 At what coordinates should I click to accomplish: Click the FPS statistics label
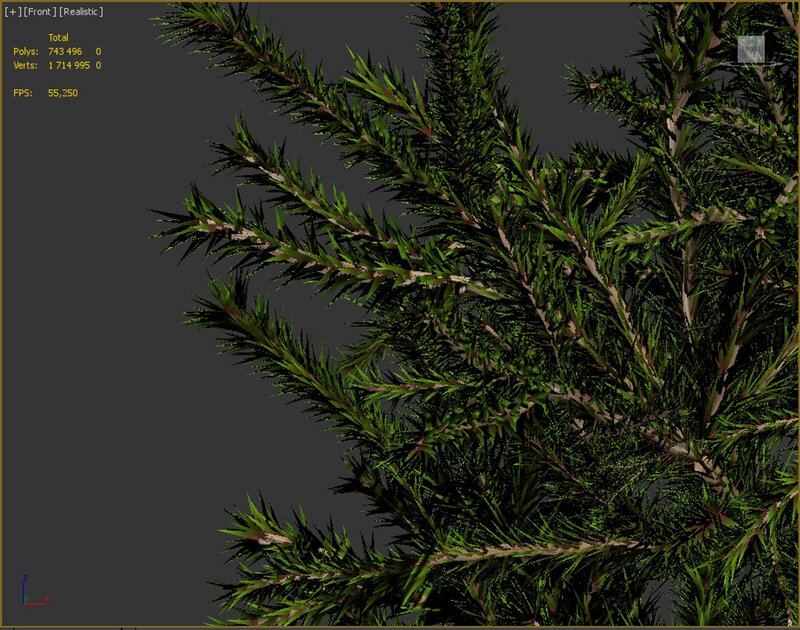click(x=22, y=93)
